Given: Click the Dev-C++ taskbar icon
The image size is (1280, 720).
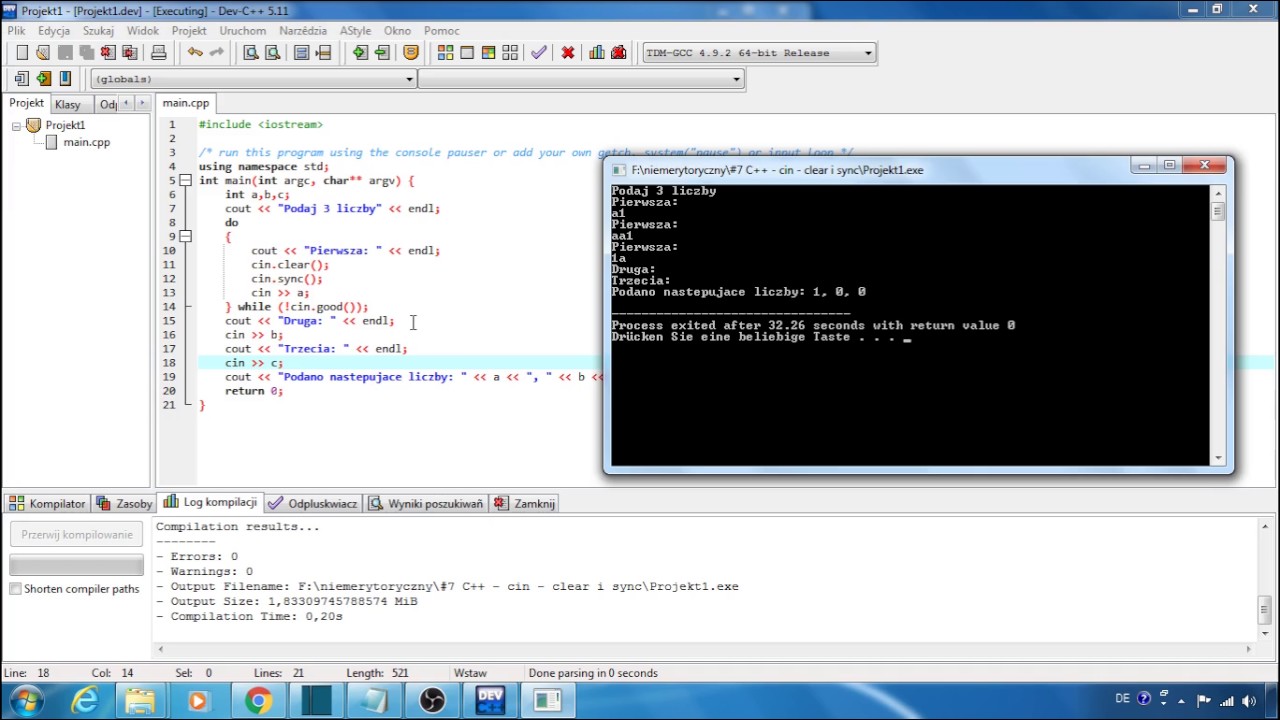Looking at the screenshot, I should (x=490, y=701).
